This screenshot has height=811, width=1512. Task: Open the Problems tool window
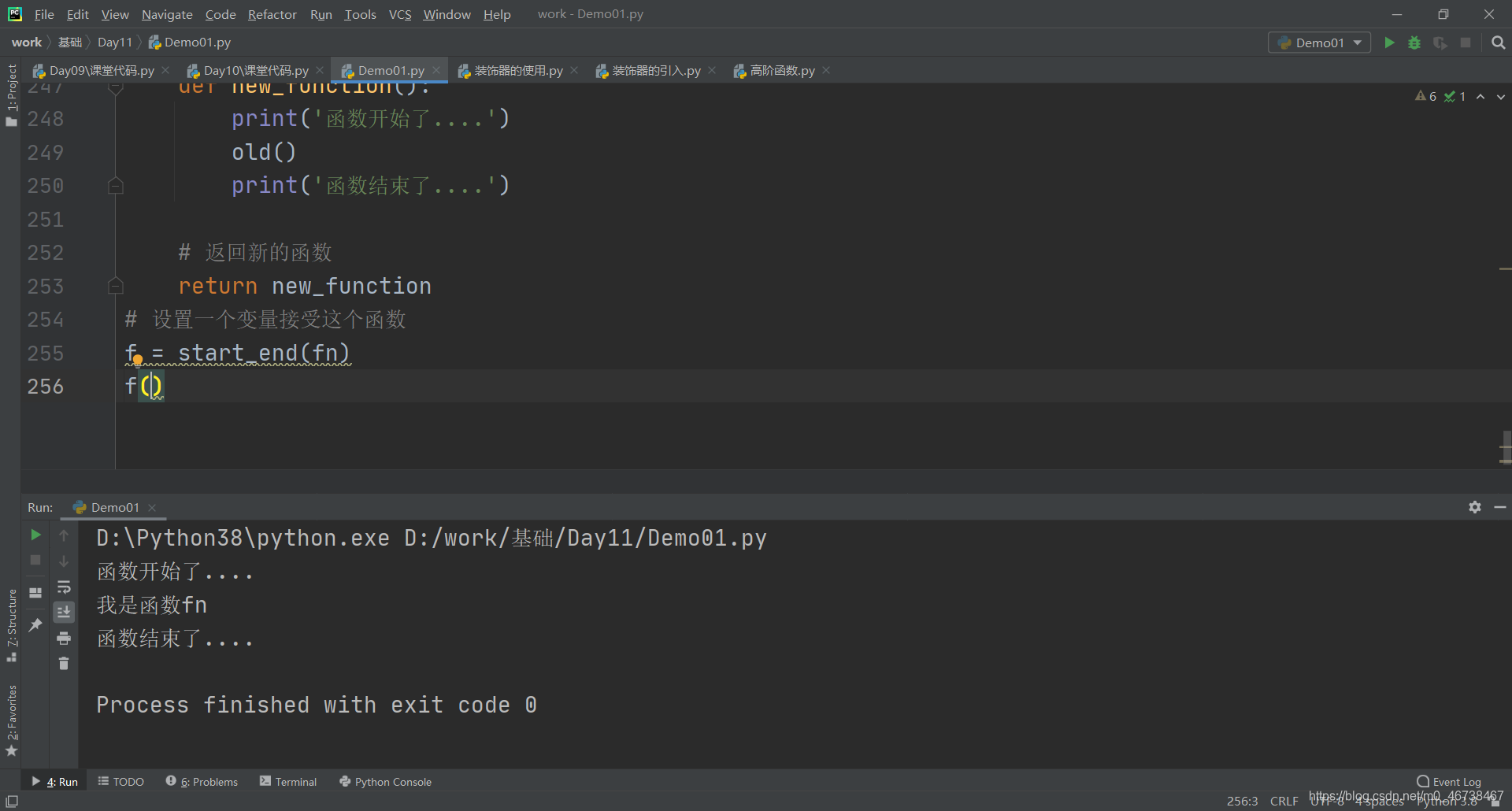click(202, 782)
